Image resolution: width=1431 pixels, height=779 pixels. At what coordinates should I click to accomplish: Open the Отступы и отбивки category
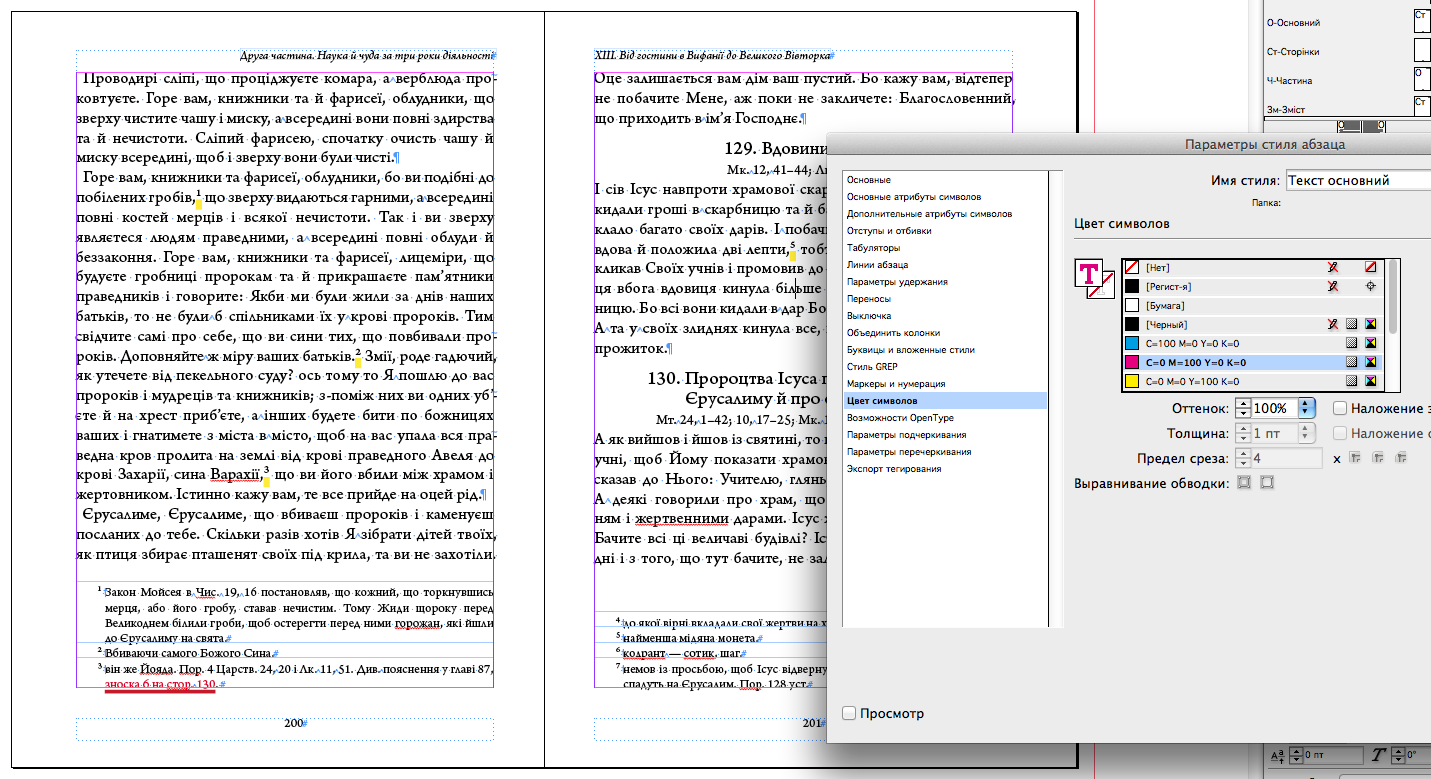pyautogui.click(x=944, y=231)
